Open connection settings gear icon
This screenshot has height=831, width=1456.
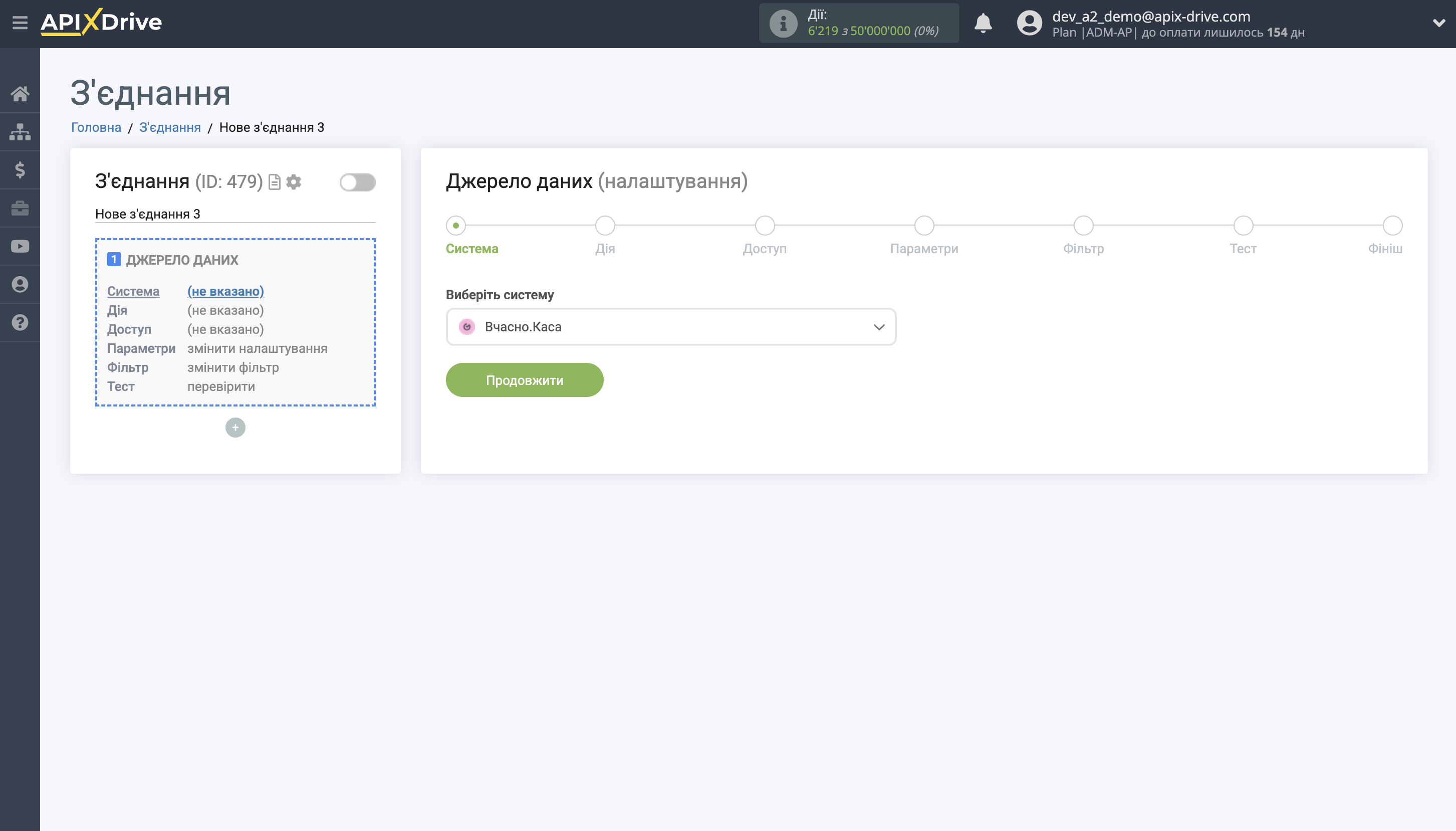click(x=294, y=182)
